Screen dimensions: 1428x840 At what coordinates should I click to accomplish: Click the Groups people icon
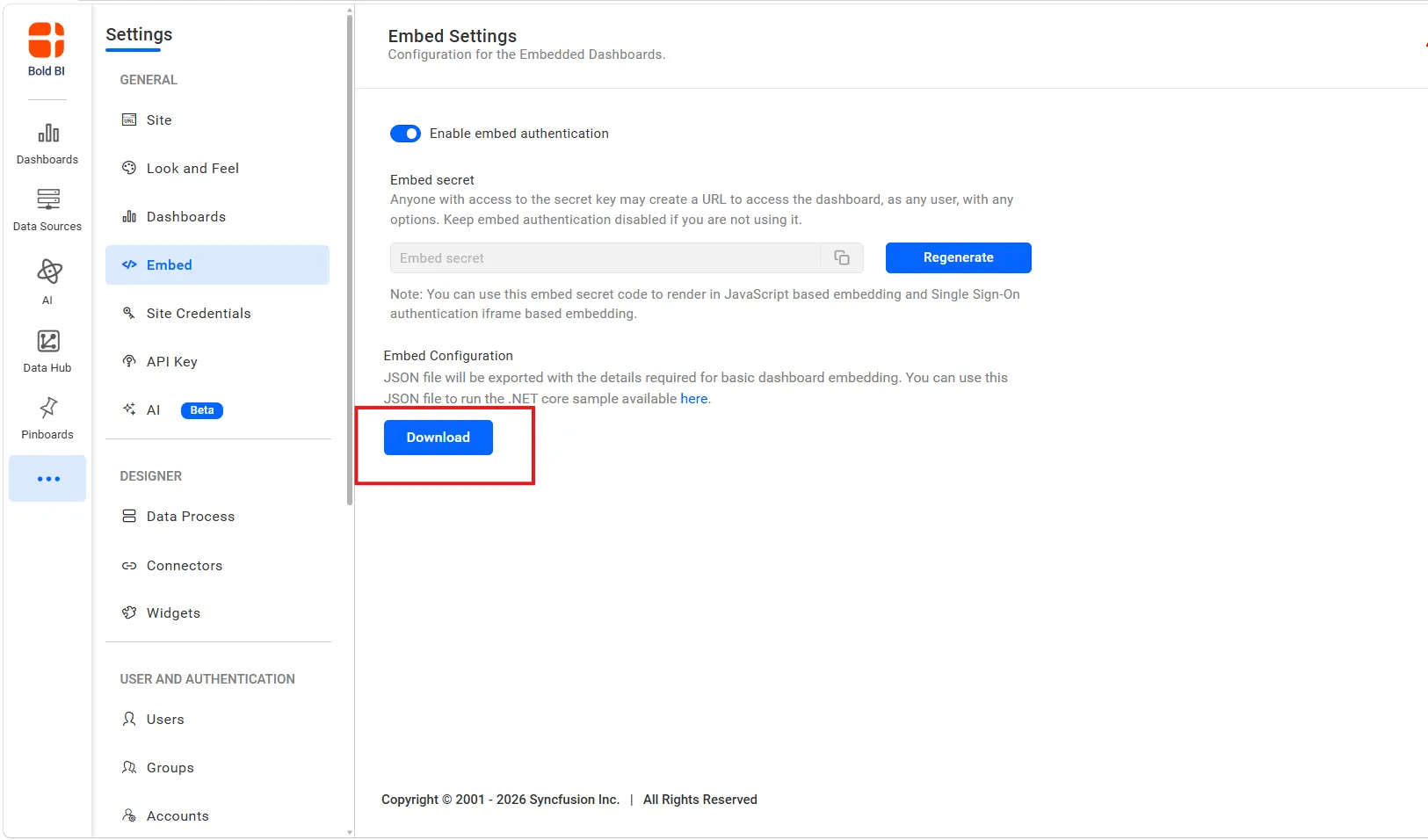pyautogui.click(x=129, y=767)
